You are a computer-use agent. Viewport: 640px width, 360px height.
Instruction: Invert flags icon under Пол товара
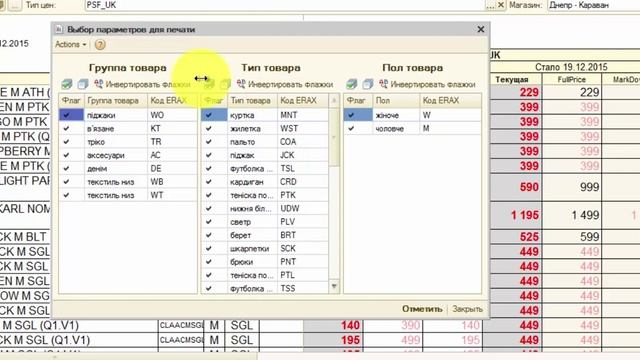[384, 84]
